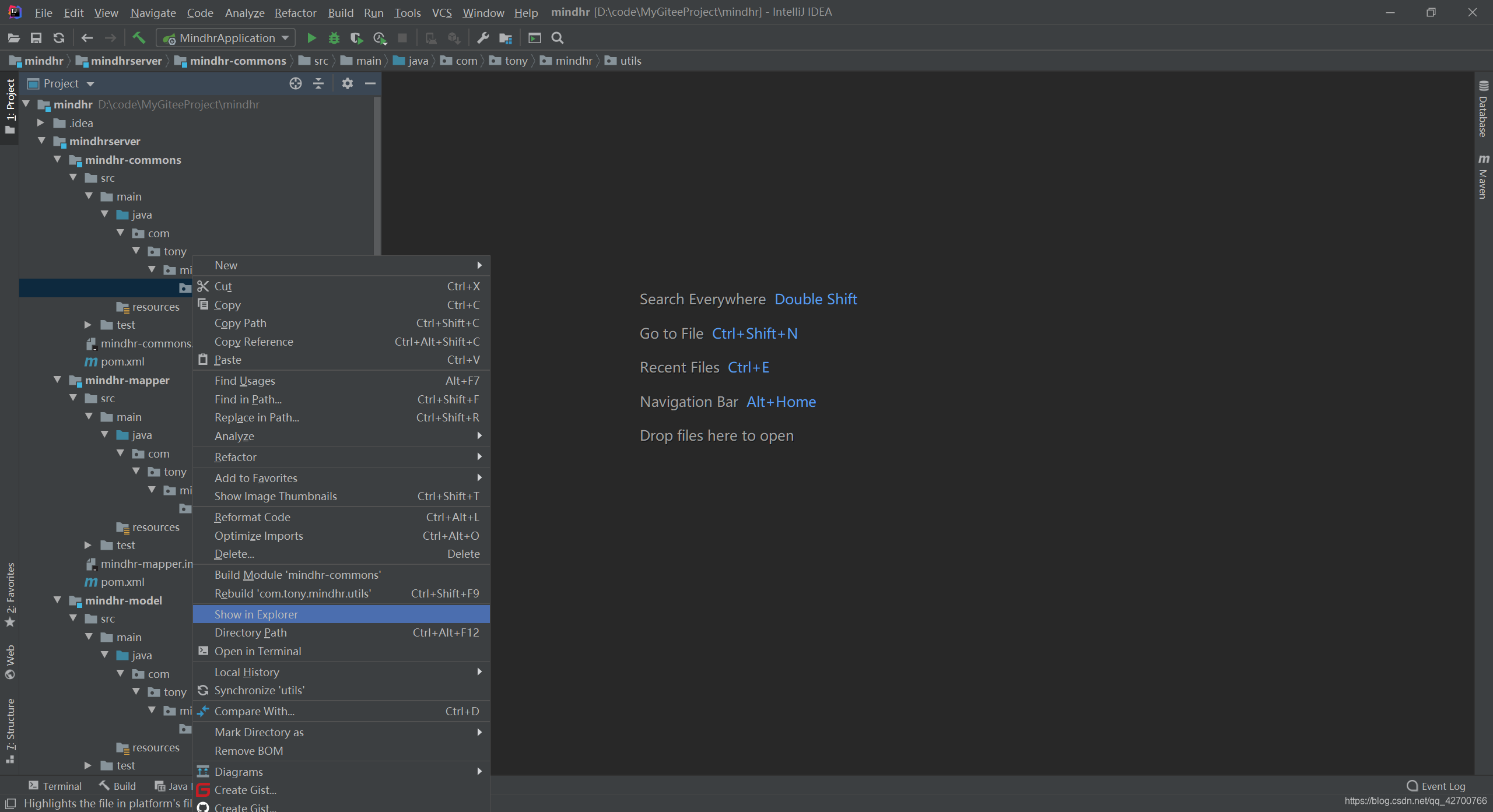Click mindhr-commons in navigation breadcrumb
The image size is (1493, 812).
click(230, 61)
